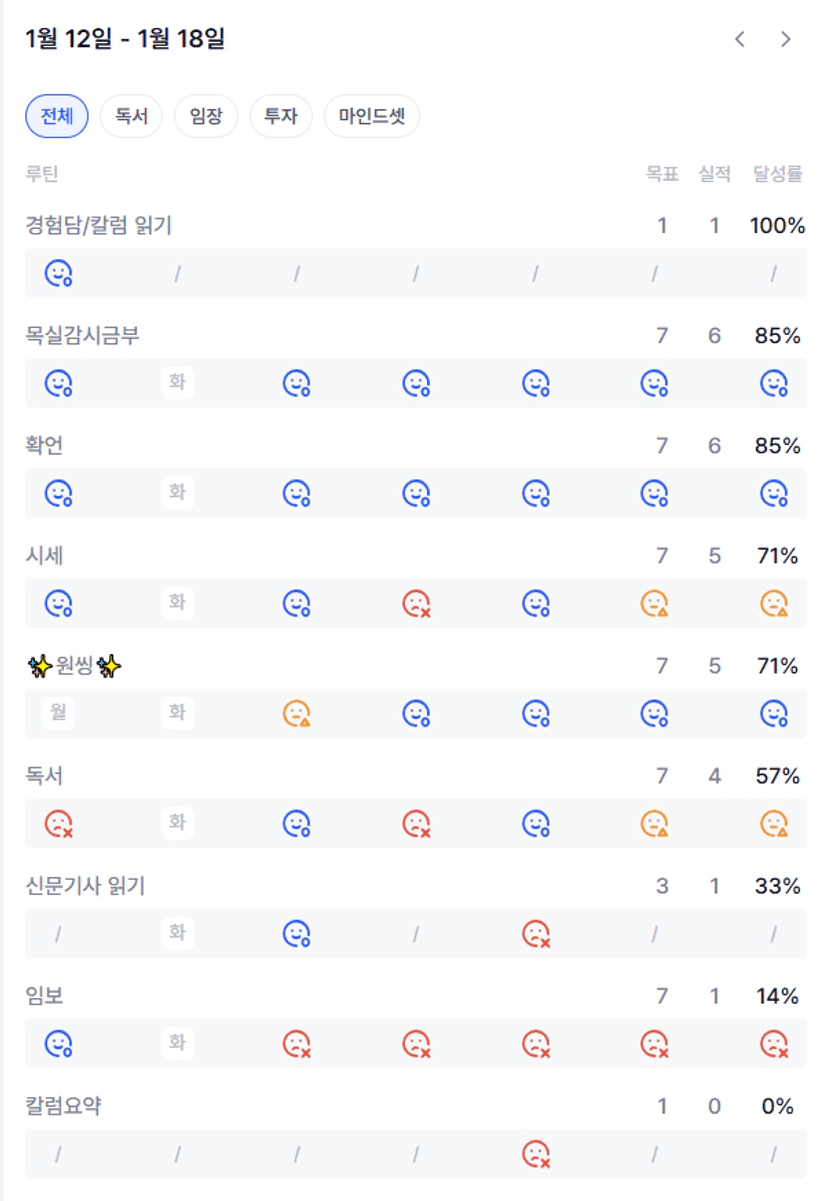Click the orange partial face in 원씽 row

click(x=297, y=713)
